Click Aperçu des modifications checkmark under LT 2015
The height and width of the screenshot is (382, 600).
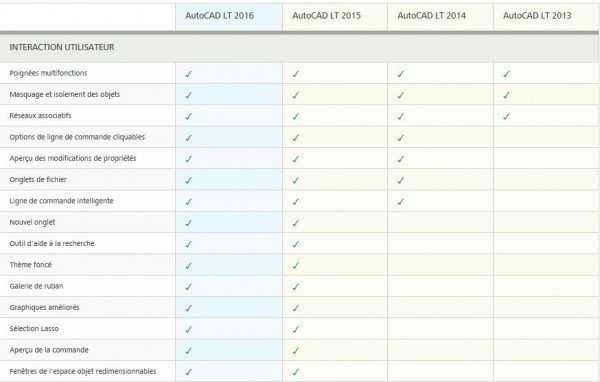coord(295,159)
